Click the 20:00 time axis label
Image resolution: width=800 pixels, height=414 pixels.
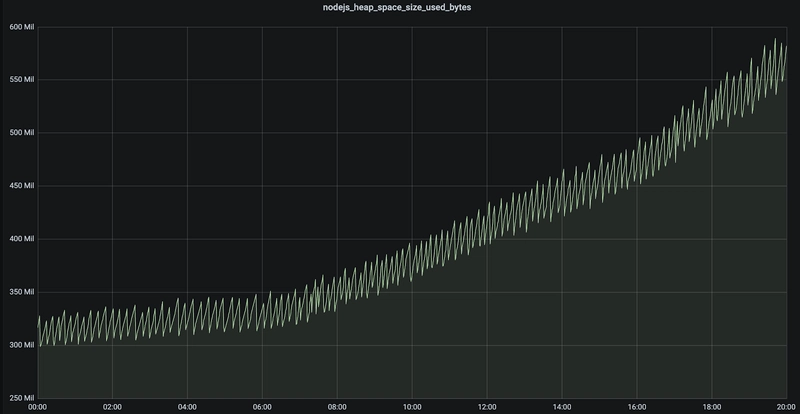point(782,408)
